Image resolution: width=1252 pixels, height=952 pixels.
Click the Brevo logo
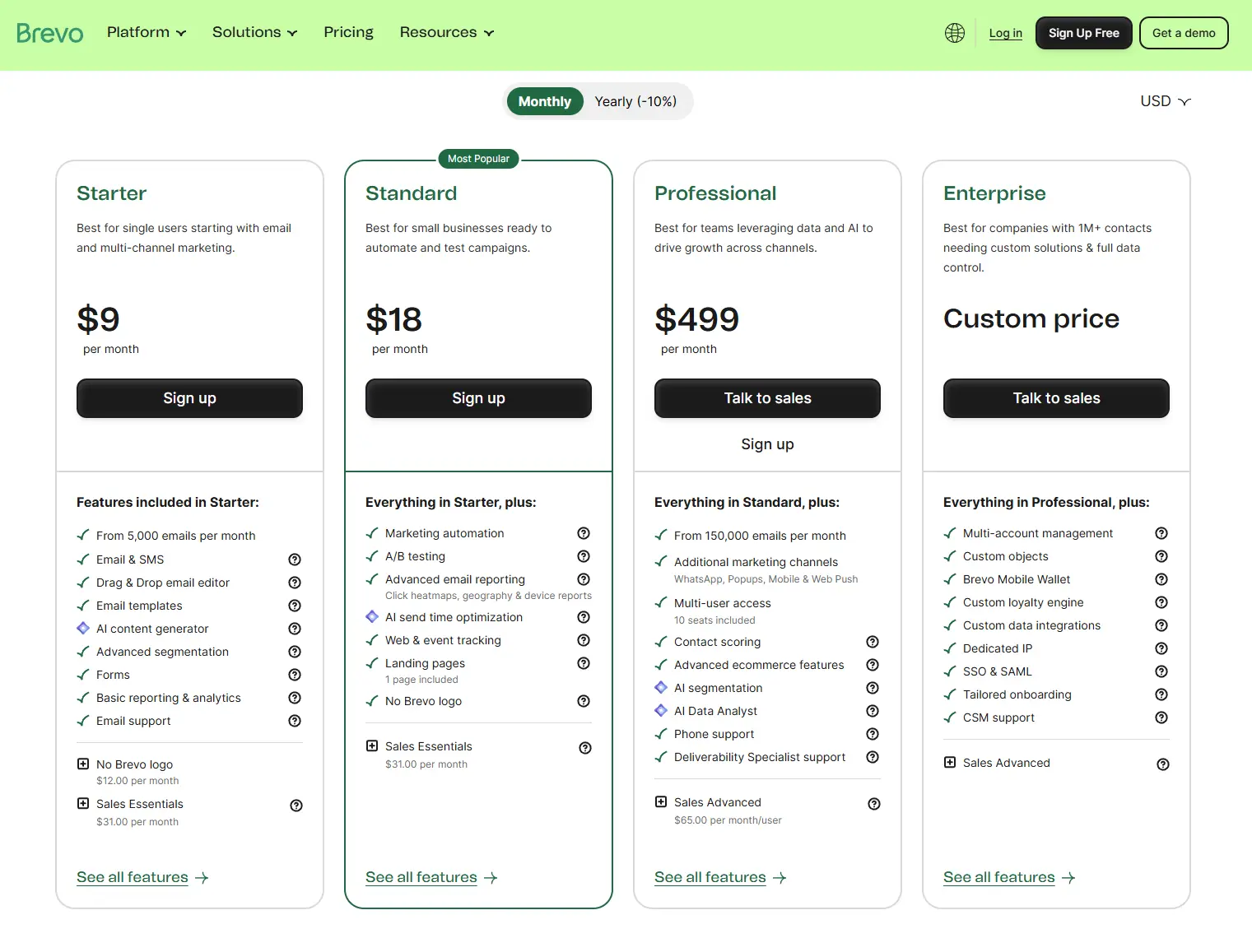coord(50,33)
